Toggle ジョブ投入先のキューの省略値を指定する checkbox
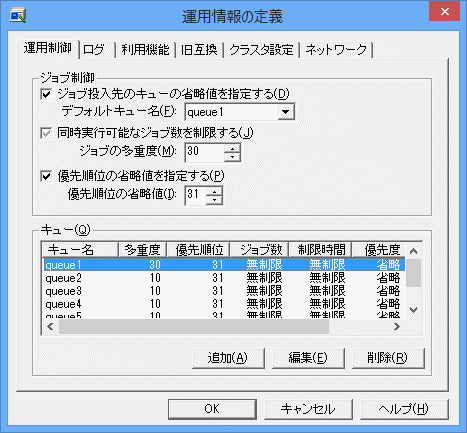This screenshot has width=467, height=433. point(46,94)
